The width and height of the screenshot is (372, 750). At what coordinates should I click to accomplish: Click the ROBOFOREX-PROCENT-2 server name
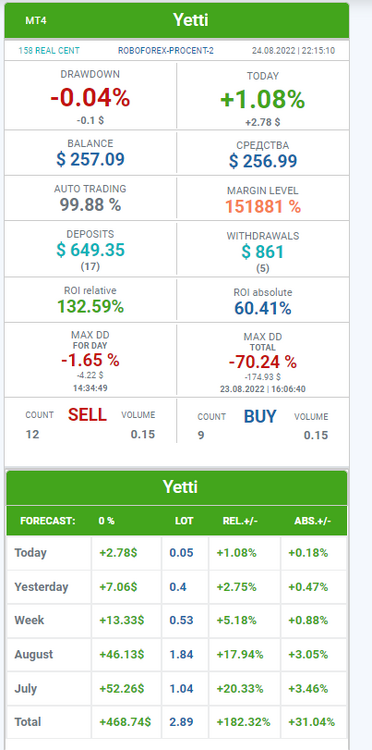pyautogui.click(x=166, y=51)
